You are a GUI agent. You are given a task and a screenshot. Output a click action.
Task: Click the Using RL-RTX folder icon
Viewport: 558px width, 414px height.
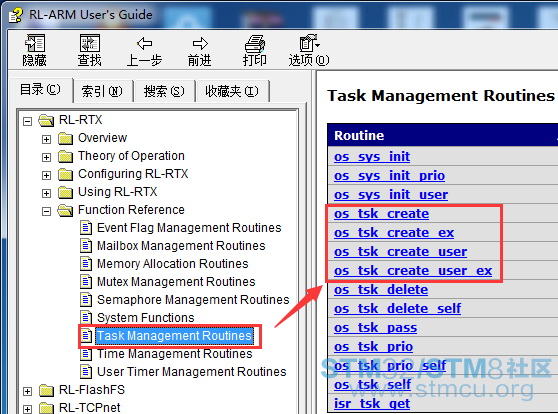coord(65,192)
